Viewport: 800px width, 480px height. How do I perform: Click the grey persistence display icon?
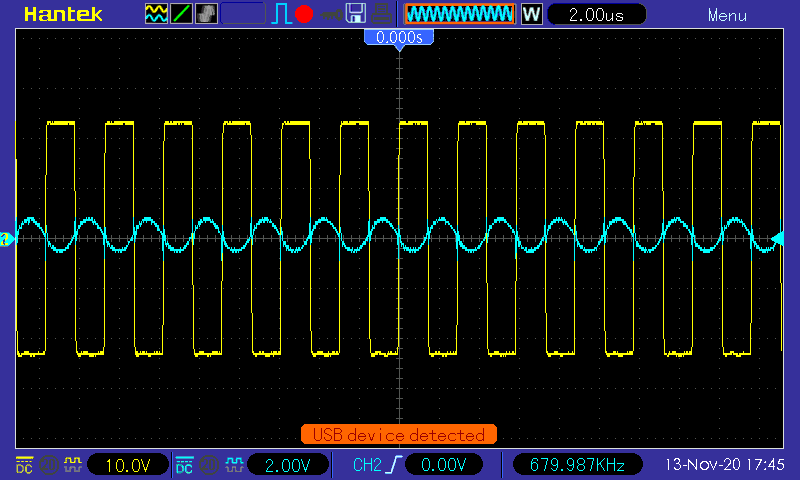(x=206, y=14)
